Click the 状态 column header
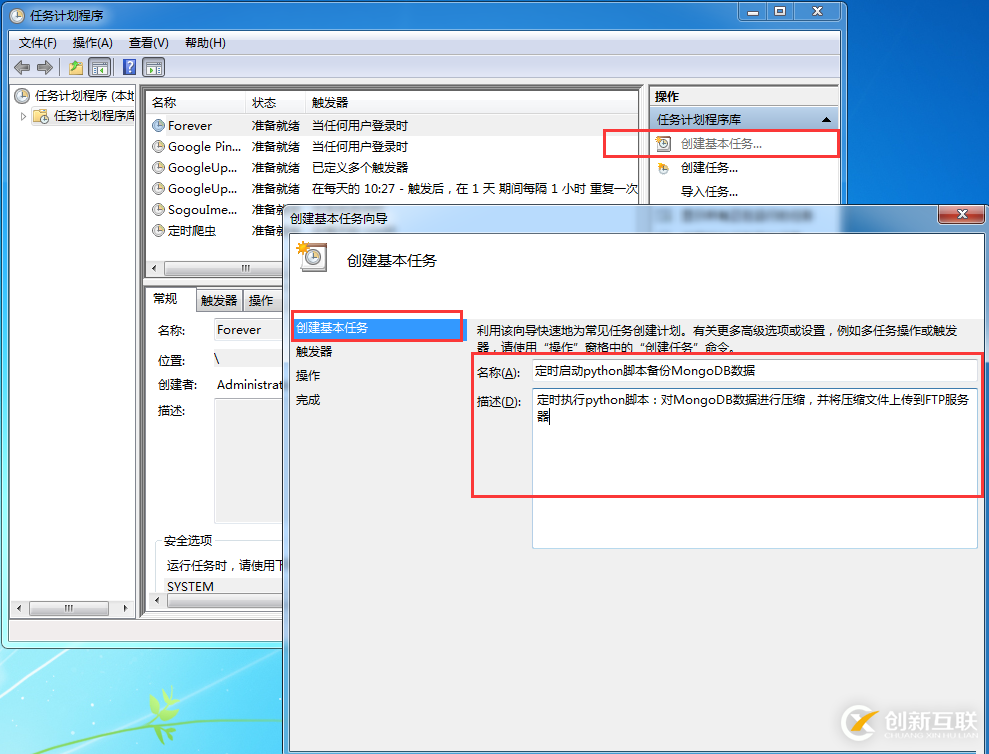The image size is (989, 754). pyautogui.click(x=275, y=102)
